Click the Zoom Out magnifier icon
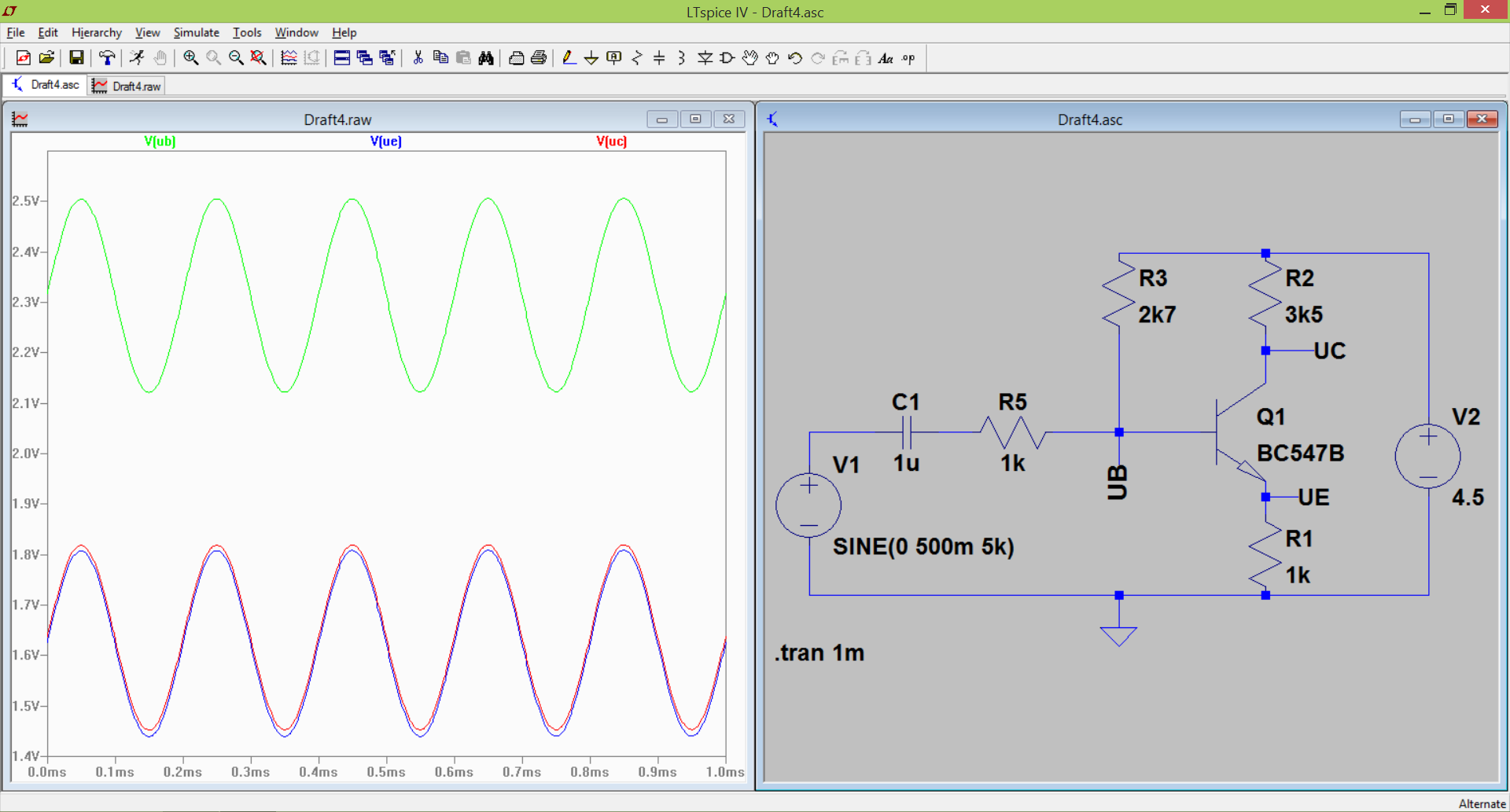The width and height of the screenshot is (1510, 812). [x=236, y=57]
